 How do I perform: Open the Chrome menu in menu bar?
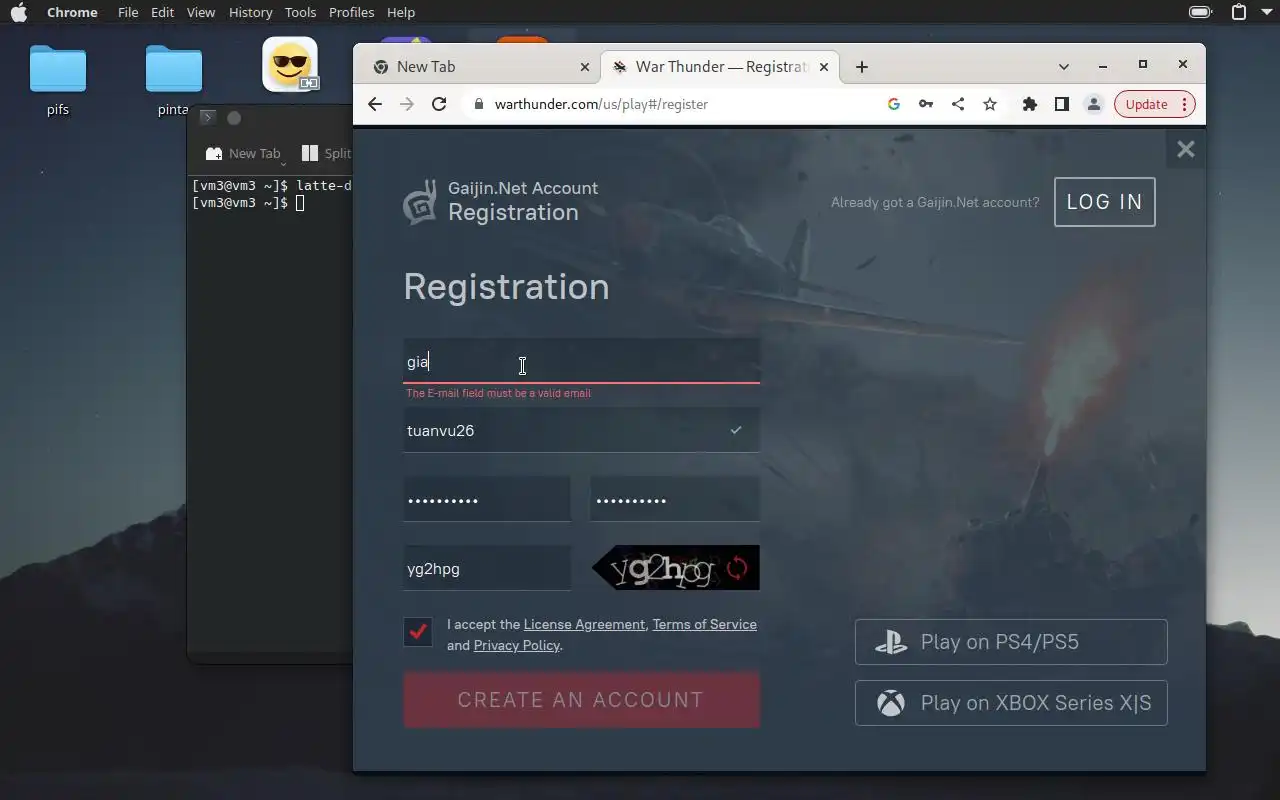pyautogui.click(x=72, y=12)
